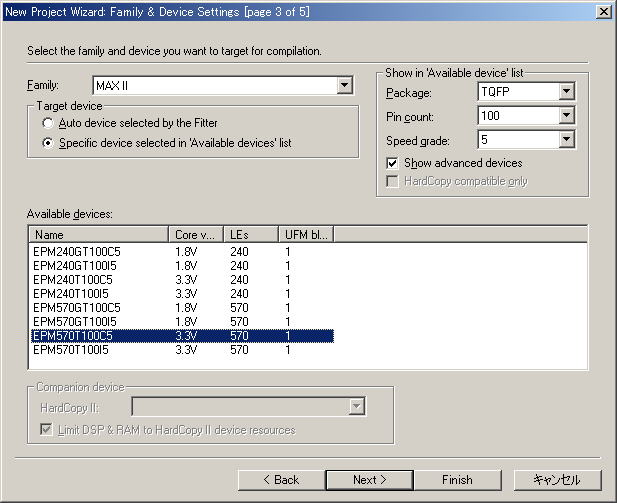Sort devices by Name column header
Image resolution: width=617 pixels, height=503 pixels.
tap(98, 235)
